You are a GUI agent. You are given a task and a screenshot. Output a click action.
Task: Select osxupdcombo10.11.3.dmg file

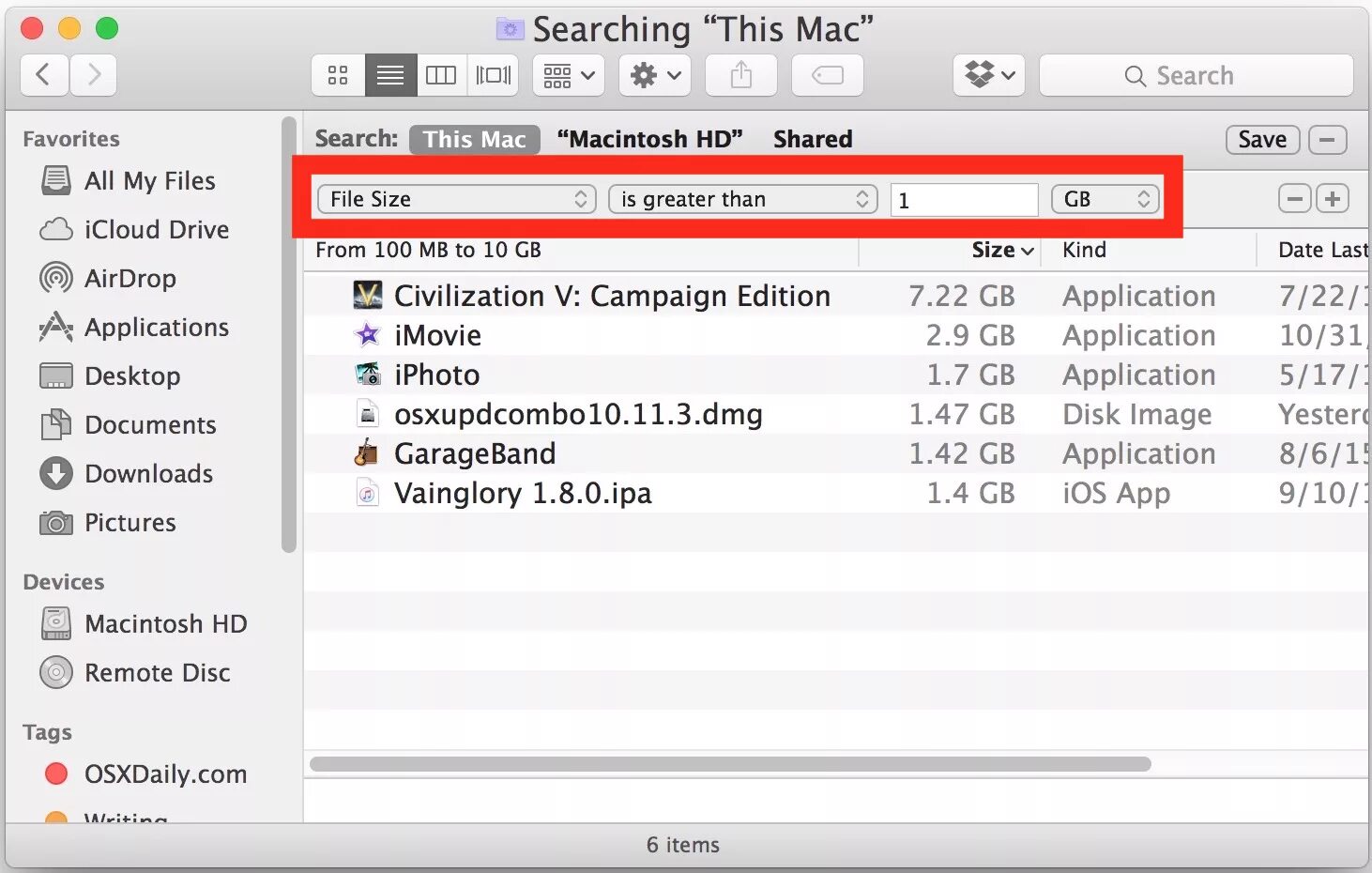(x=836, y=414)
